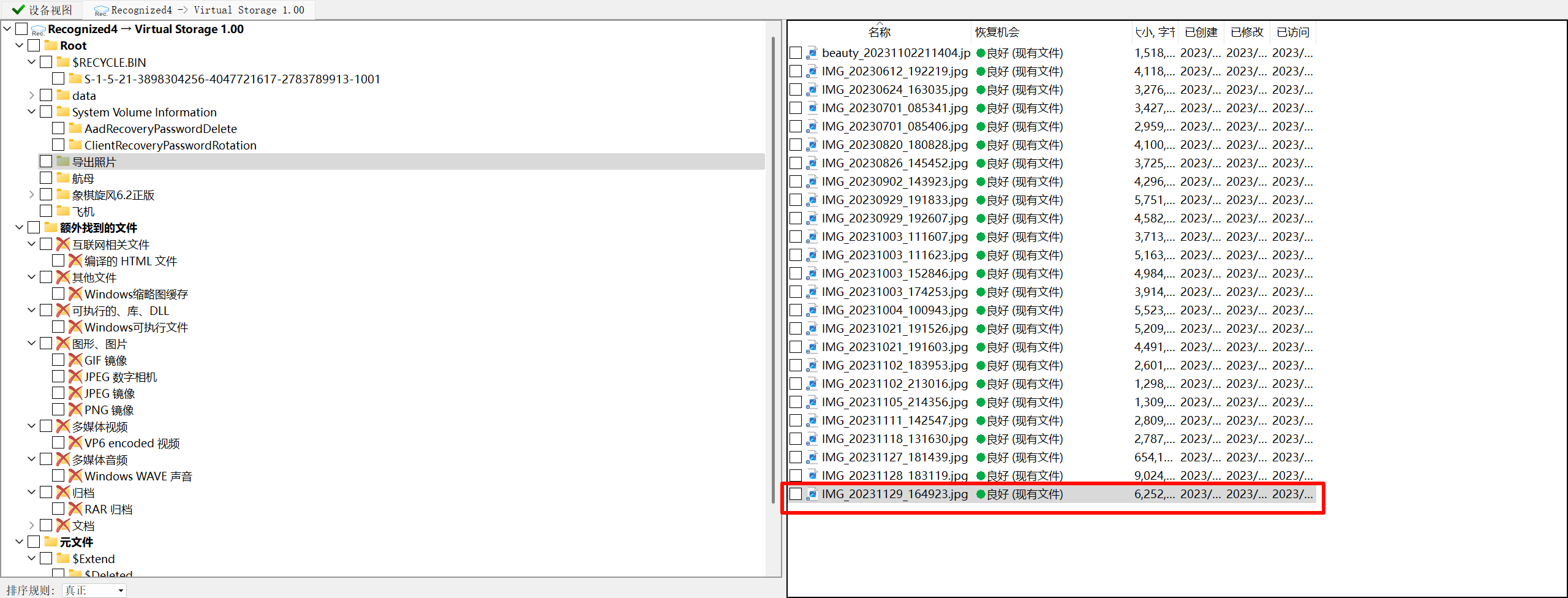The width and height of the screenshot is (1568, 598).
Task: Click the 航母 folder icon
Action: tap(63, 178)
